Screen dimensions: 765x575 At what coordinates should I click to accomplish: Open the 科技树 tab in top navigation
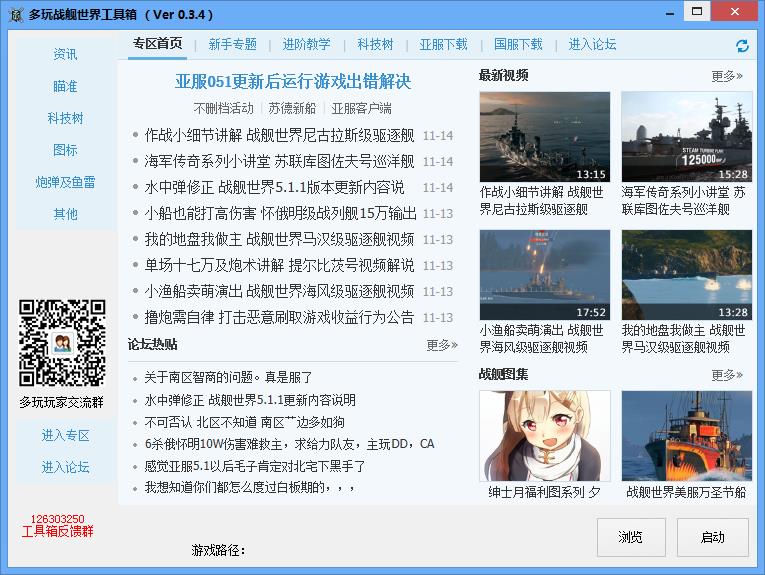pyautogui.click(x=375, y=45)
